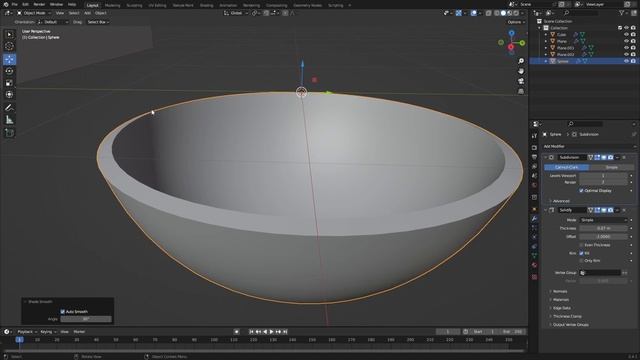The image size is (640, 360).
Task: Click Solidify Thickness value slider
Action: [x=603, y=229]
